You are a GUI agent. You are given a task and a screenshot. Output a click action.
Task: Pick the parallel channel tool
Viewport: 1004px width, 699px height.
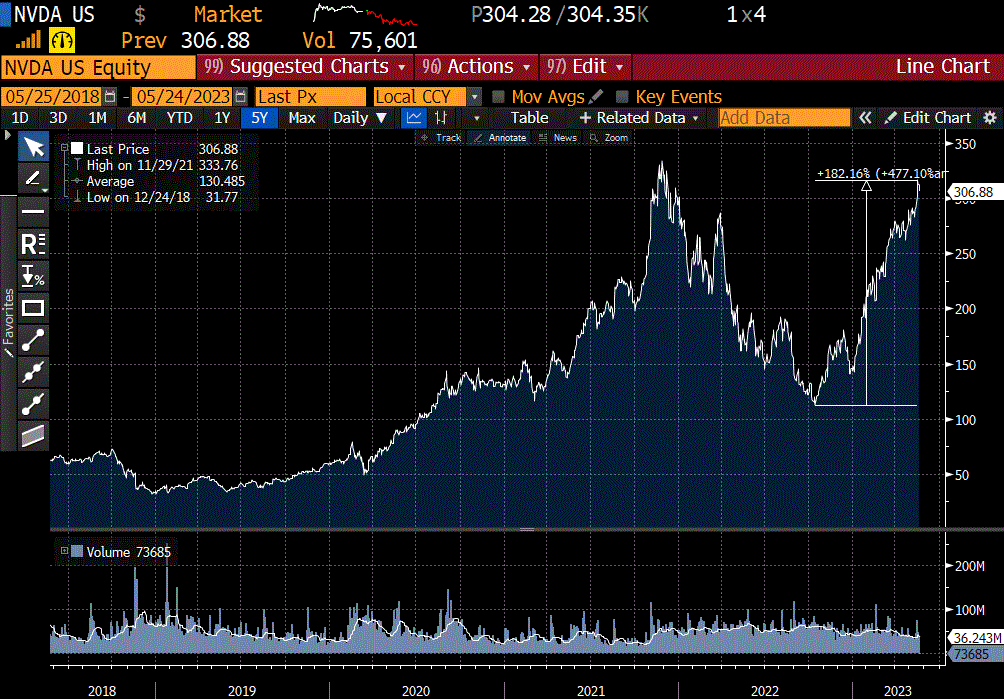[x=33, y=436]
